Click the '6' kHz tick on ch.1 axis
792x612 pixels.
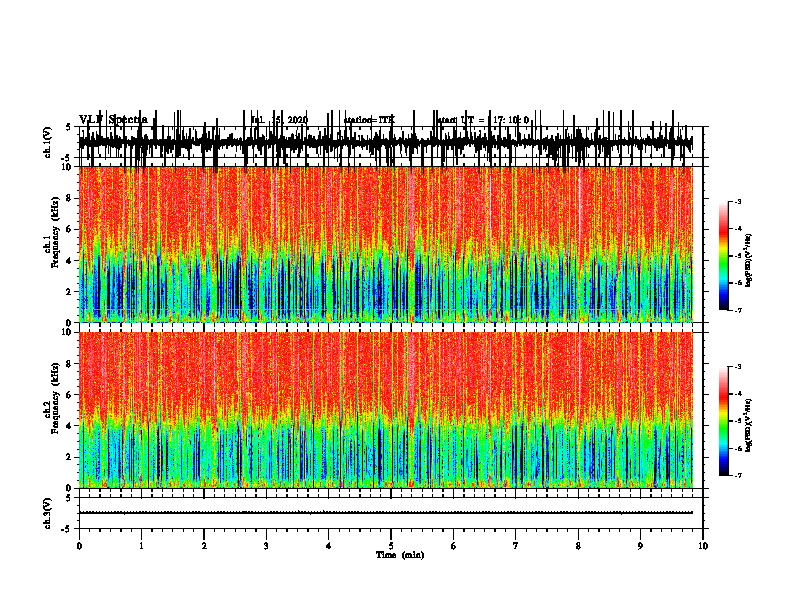click(70, 230)
